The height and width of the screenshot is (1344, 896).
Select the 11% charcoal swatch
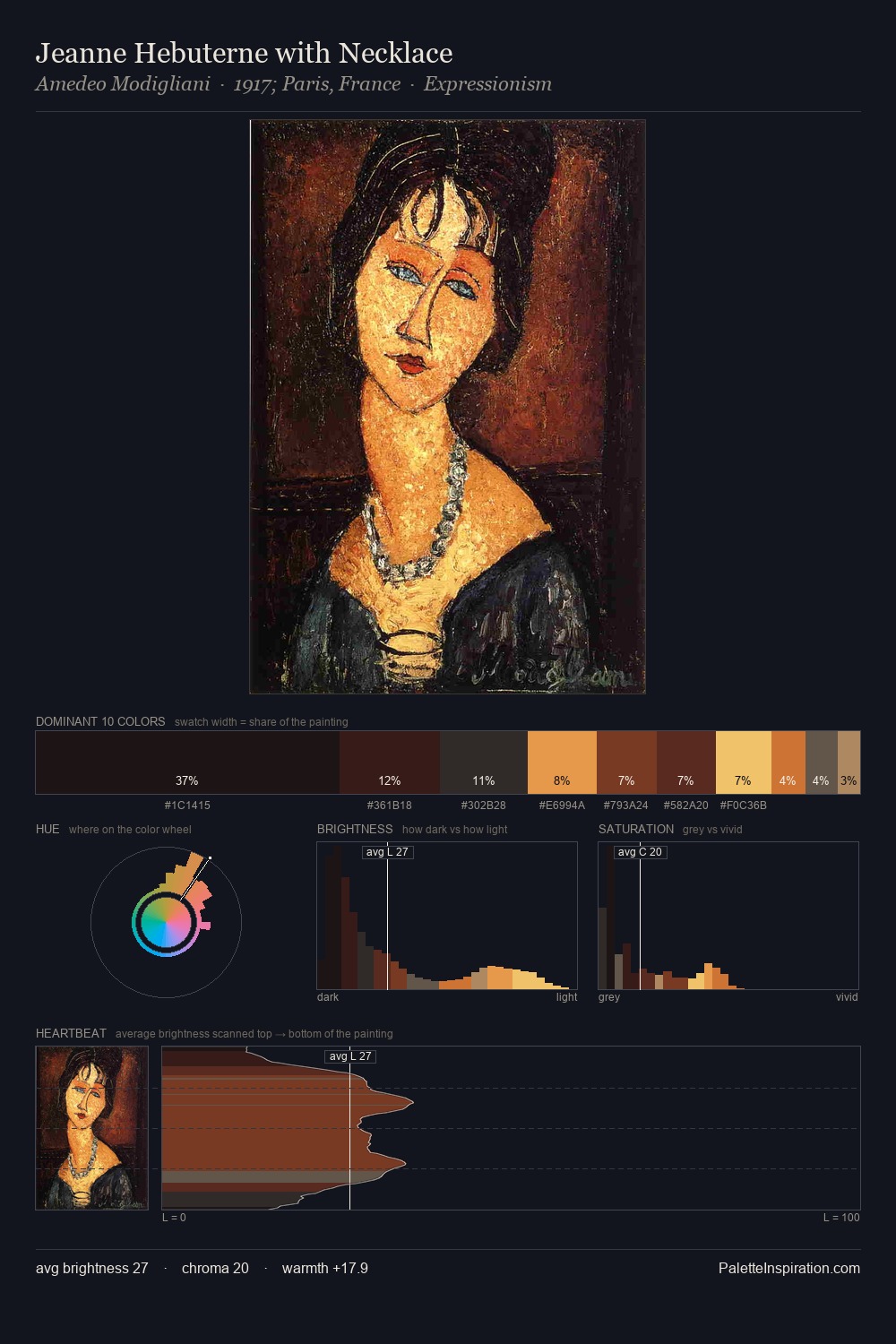click(484, 762)
